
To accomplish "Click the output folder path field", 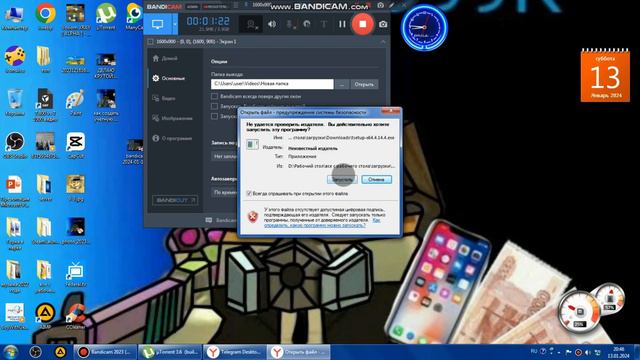I will click(272, 84).
